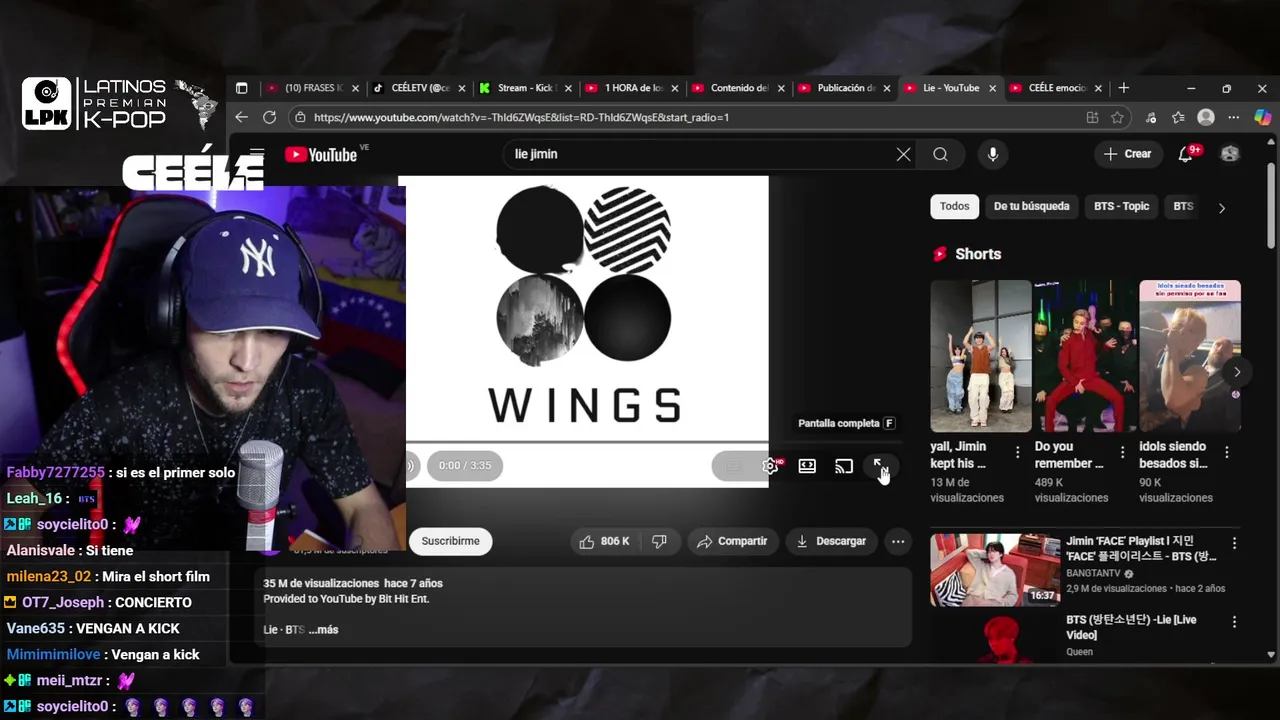Open options for BTS Lie Live Video
The image size is (1280, 720).
click(1234, 622)
